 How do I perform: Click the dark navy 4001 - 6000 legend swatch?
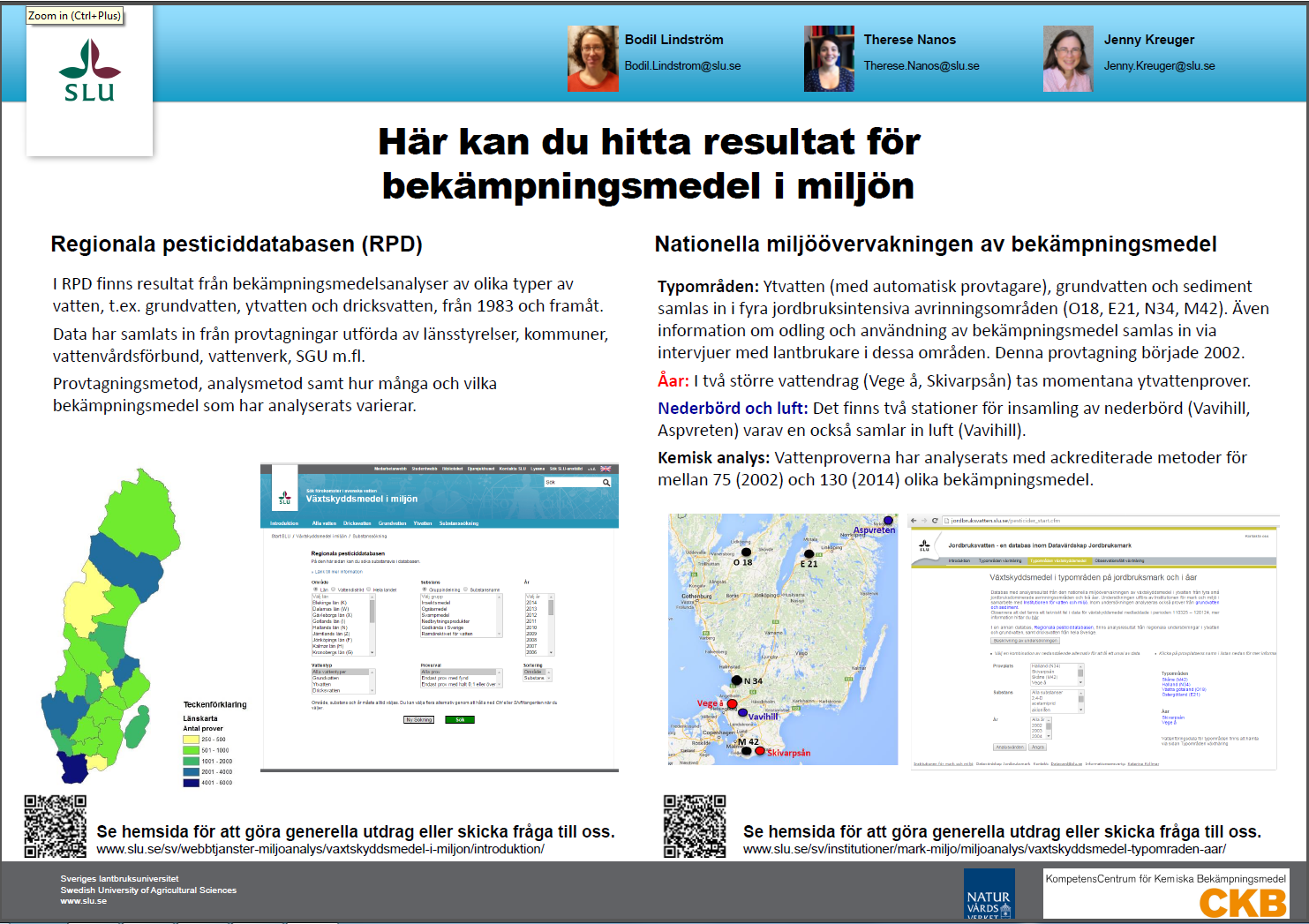click(191, 782)
